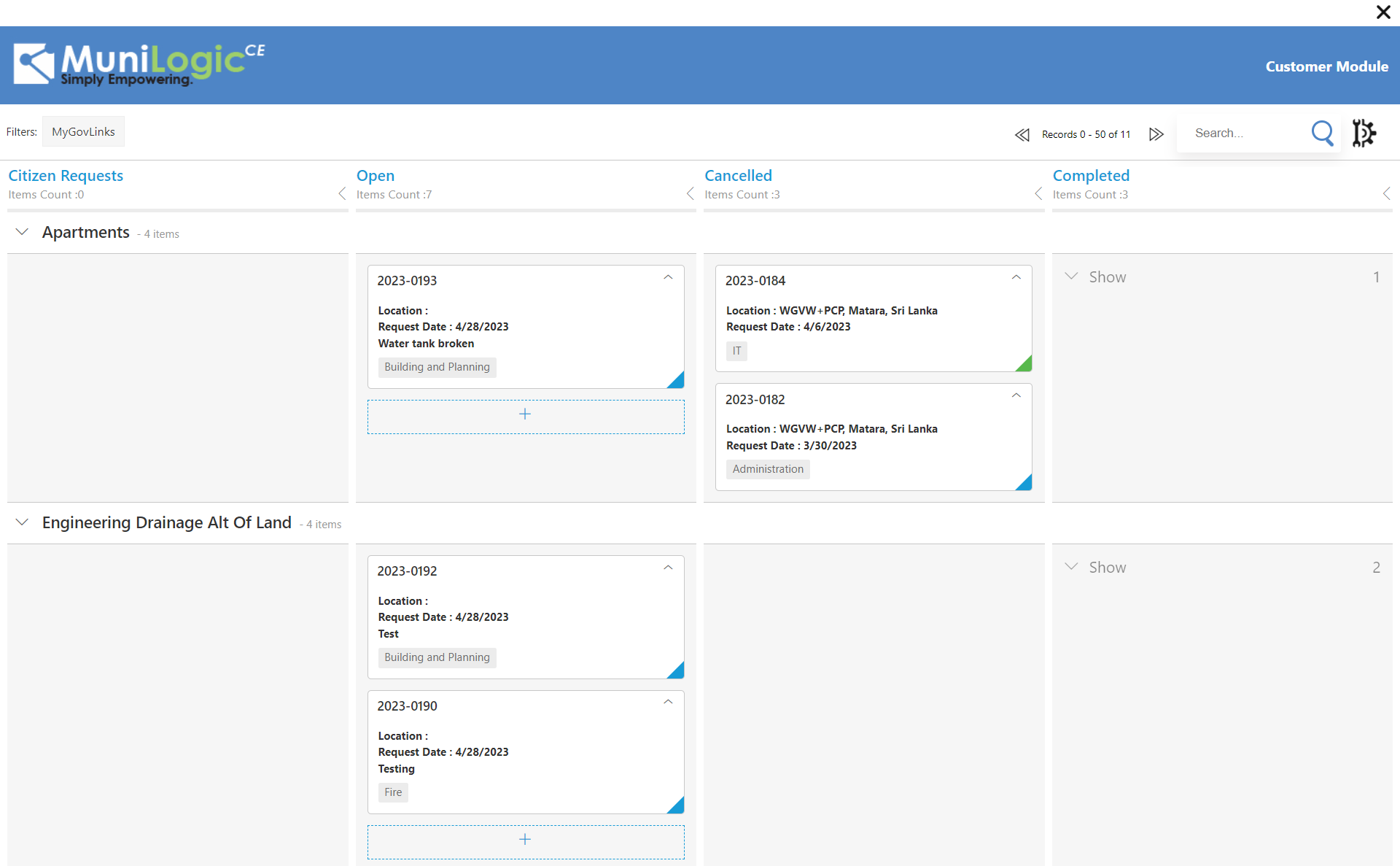Collapse the Engineering Drainage Alt Of Land section
Screen dimensions: 1400x866
click(21, 522)
